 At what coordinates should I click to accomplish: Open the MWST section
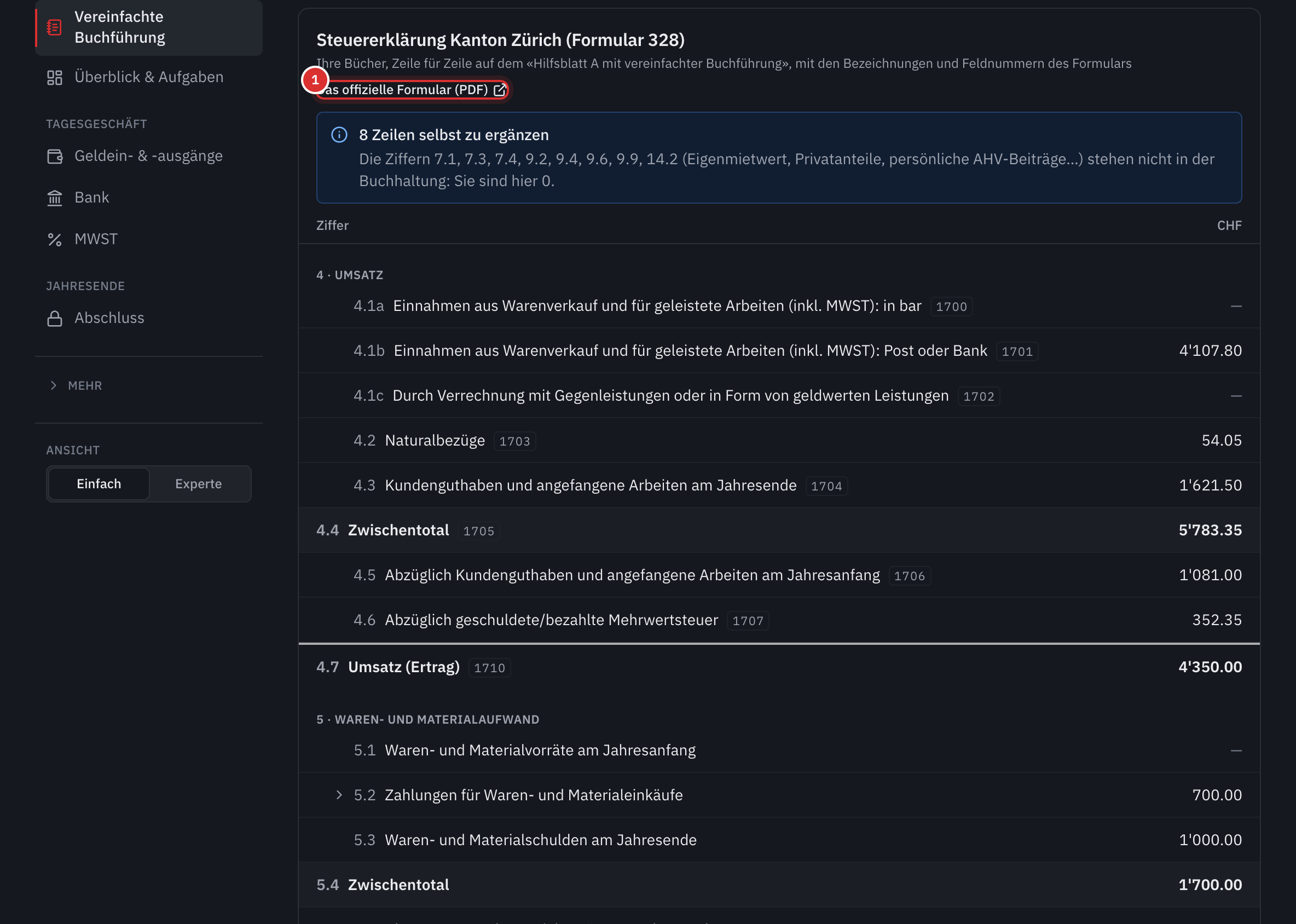[148, 239]
